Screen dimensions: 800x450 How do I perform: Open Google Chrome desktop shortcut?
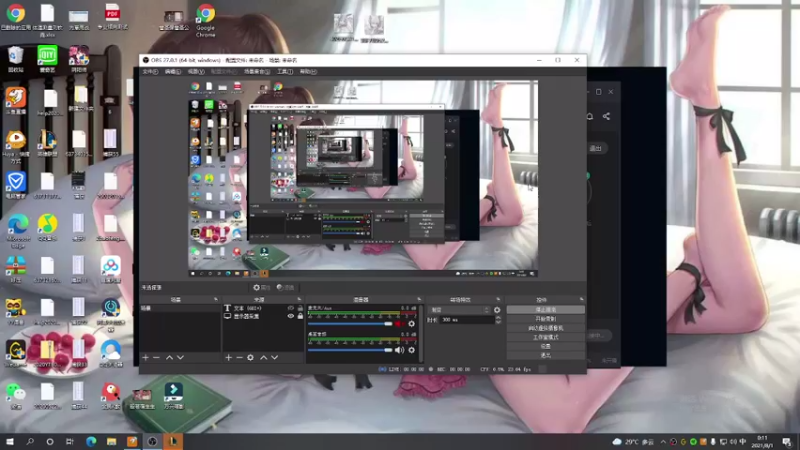click(x=205, y=20)
